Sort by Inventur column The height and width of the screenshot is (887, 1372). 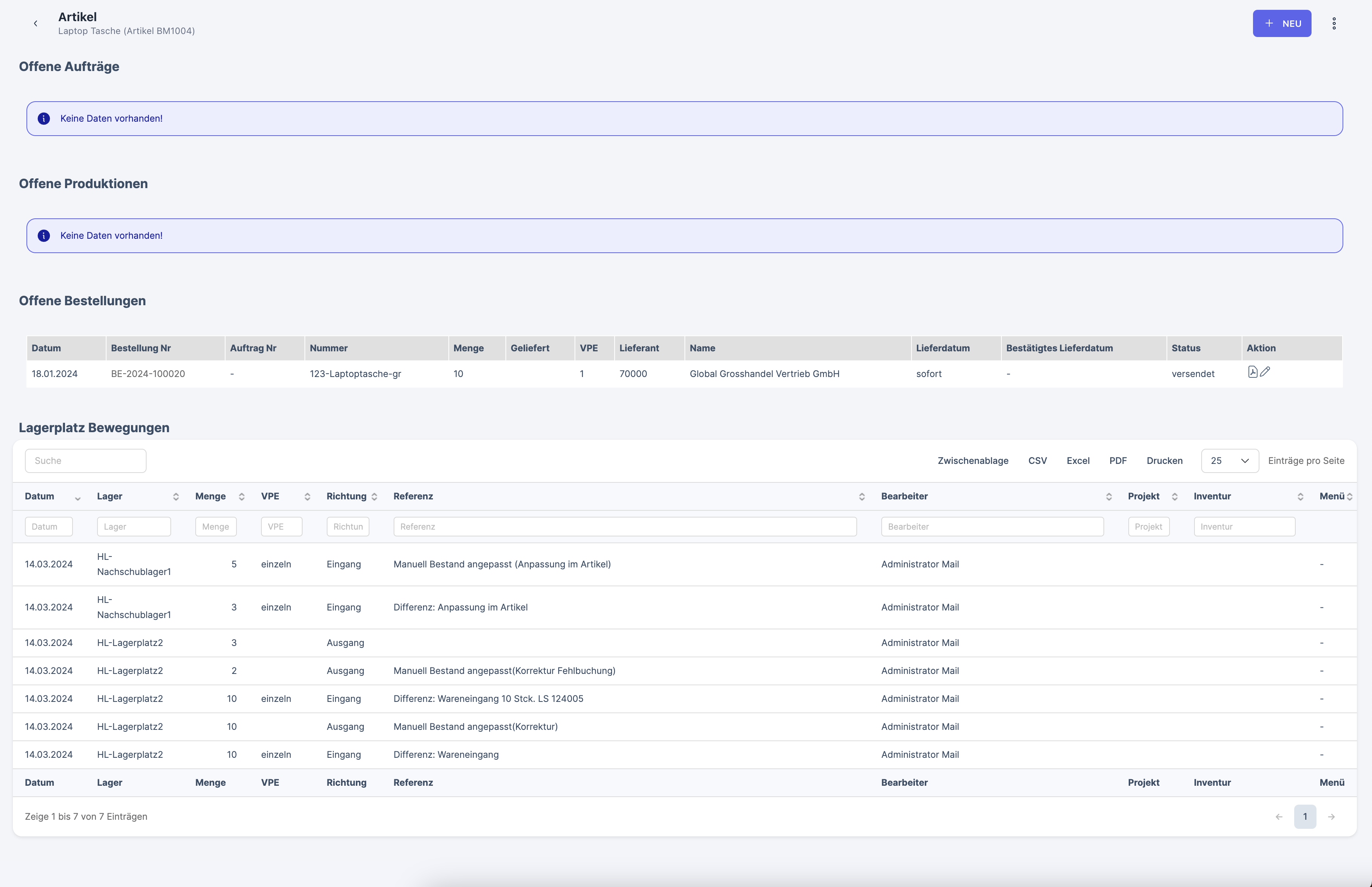1300,496
